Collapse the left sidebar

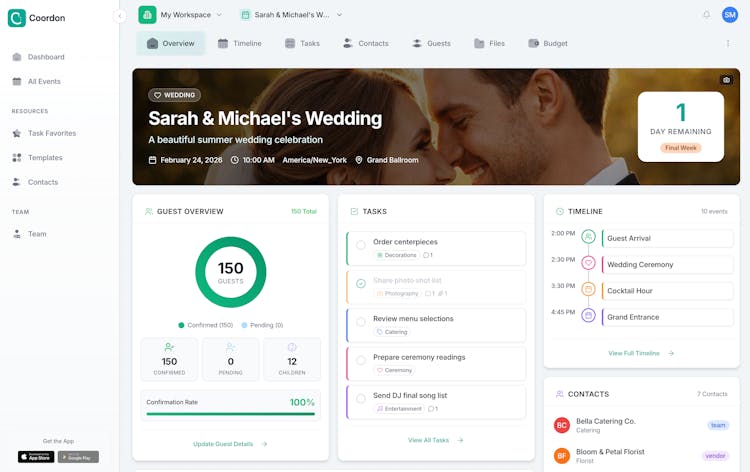[x=120, y=16]
